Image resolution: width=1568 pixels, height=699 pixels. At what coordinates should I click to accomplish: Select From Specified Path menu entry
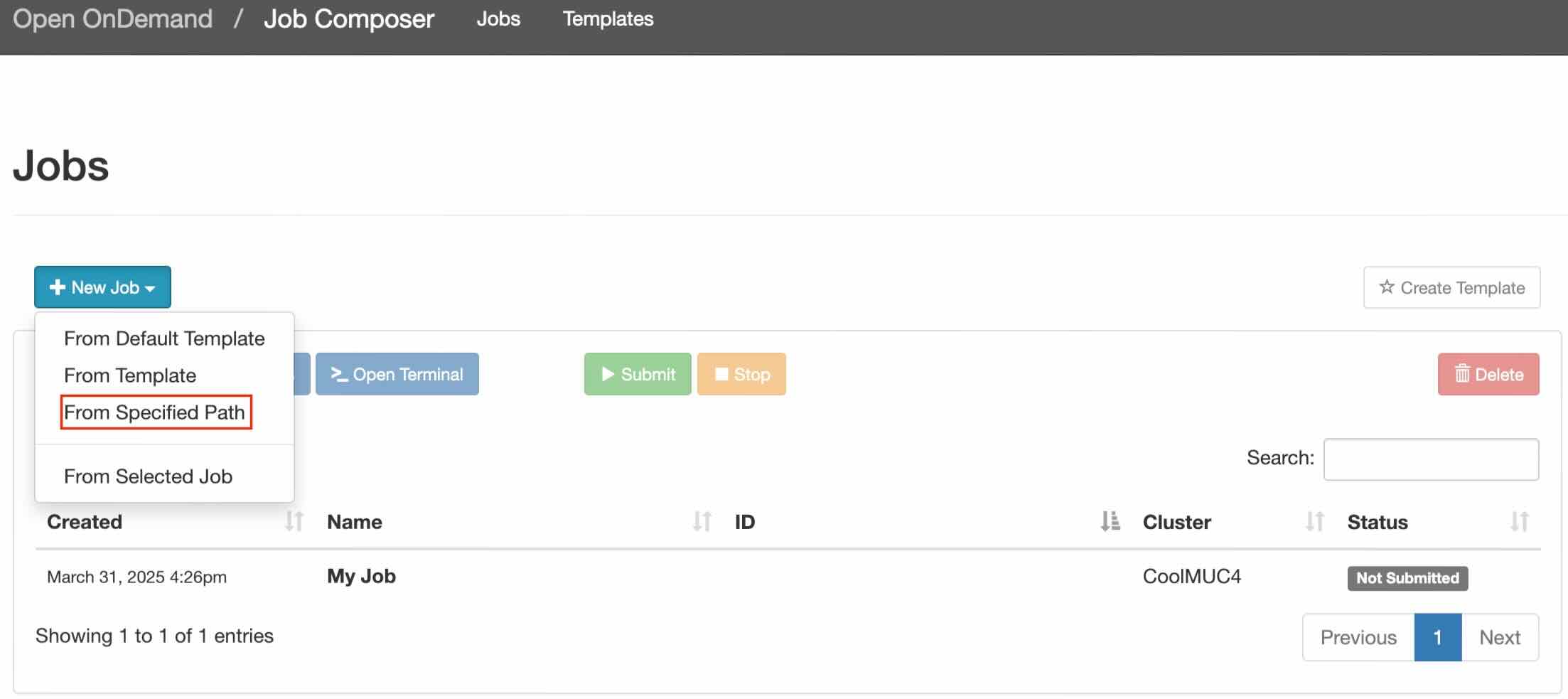[154, 412]
